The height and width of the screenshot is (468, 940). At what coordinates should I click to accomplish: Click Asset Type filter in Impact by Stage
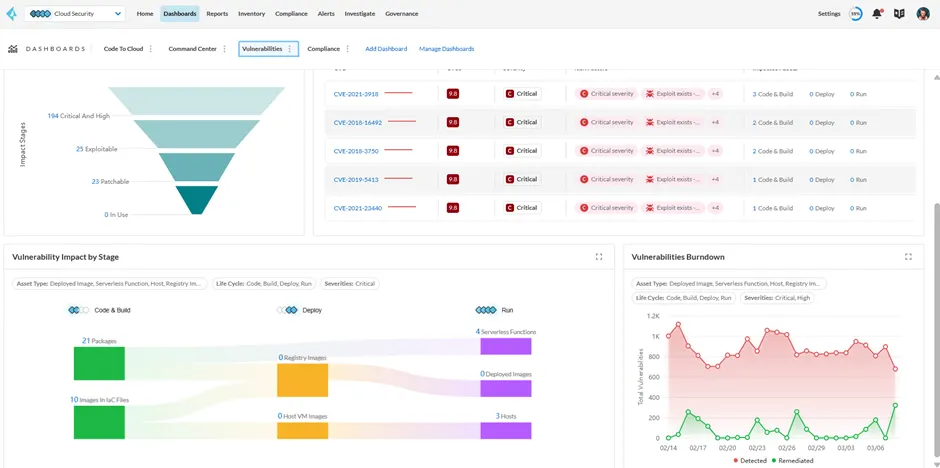(110, 284)
